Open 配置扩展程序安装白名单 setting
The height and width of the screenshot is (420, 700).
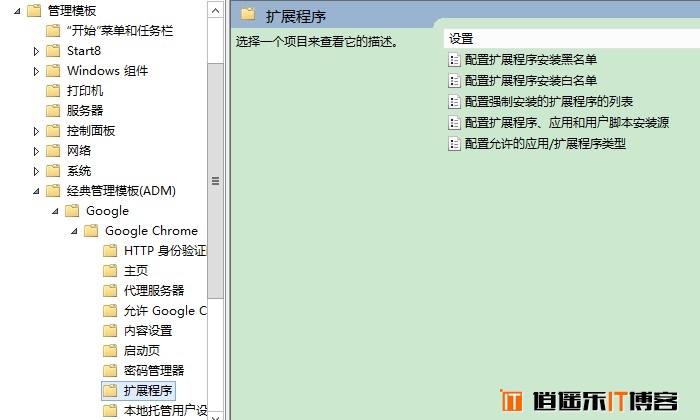(x=531, y=80)
